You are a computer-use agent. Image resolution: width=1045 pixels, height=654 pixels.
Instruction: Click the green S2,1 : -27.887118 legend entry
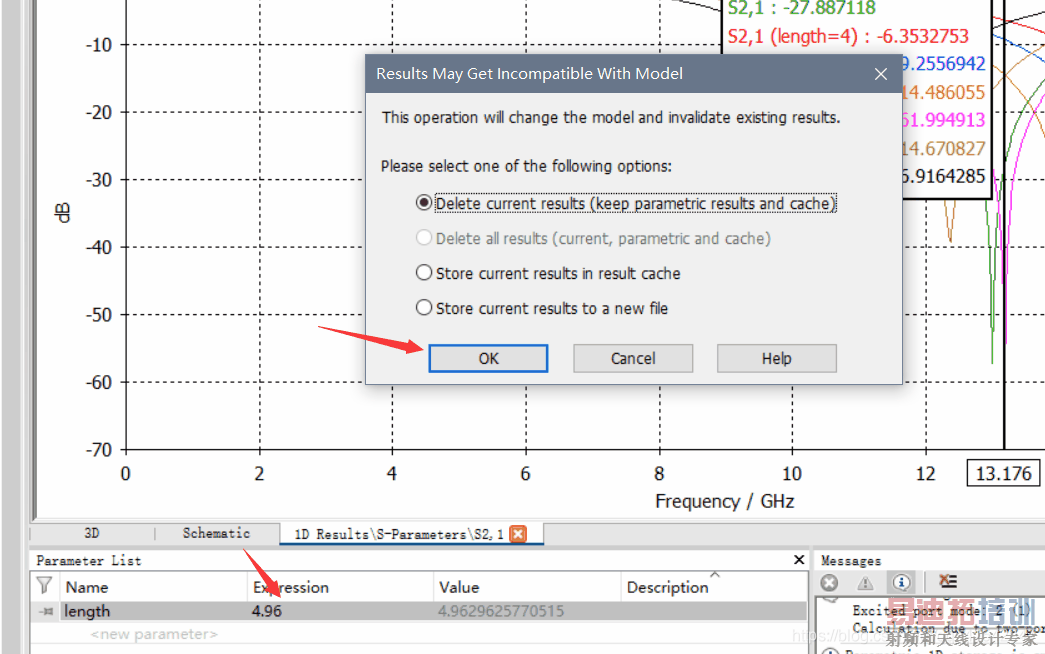[802, 8]
